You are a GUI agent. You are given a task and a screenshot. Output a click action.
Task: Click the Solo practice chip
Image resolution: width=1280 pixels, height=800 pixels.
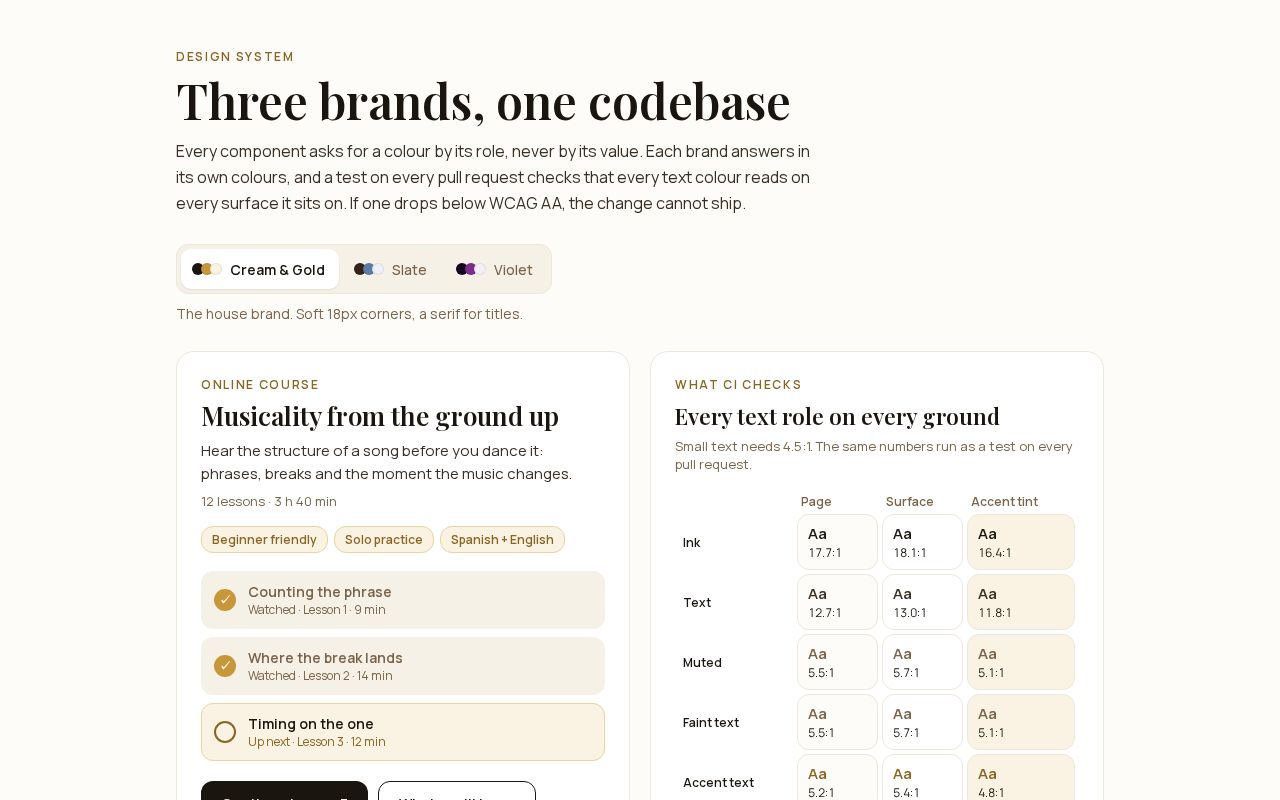click(x=384, y=539)
